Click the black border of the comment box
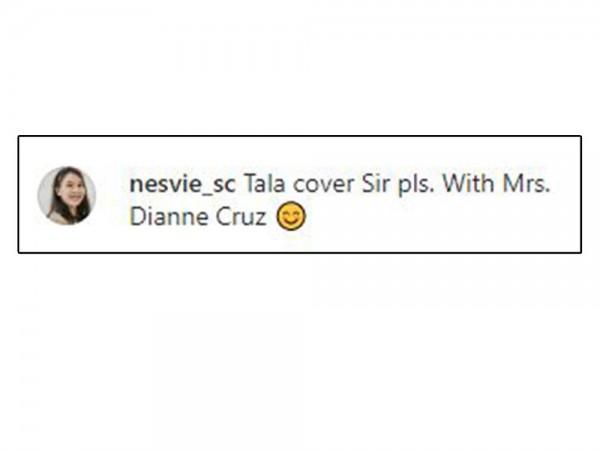Screen dimensions: 600x450 300,136
